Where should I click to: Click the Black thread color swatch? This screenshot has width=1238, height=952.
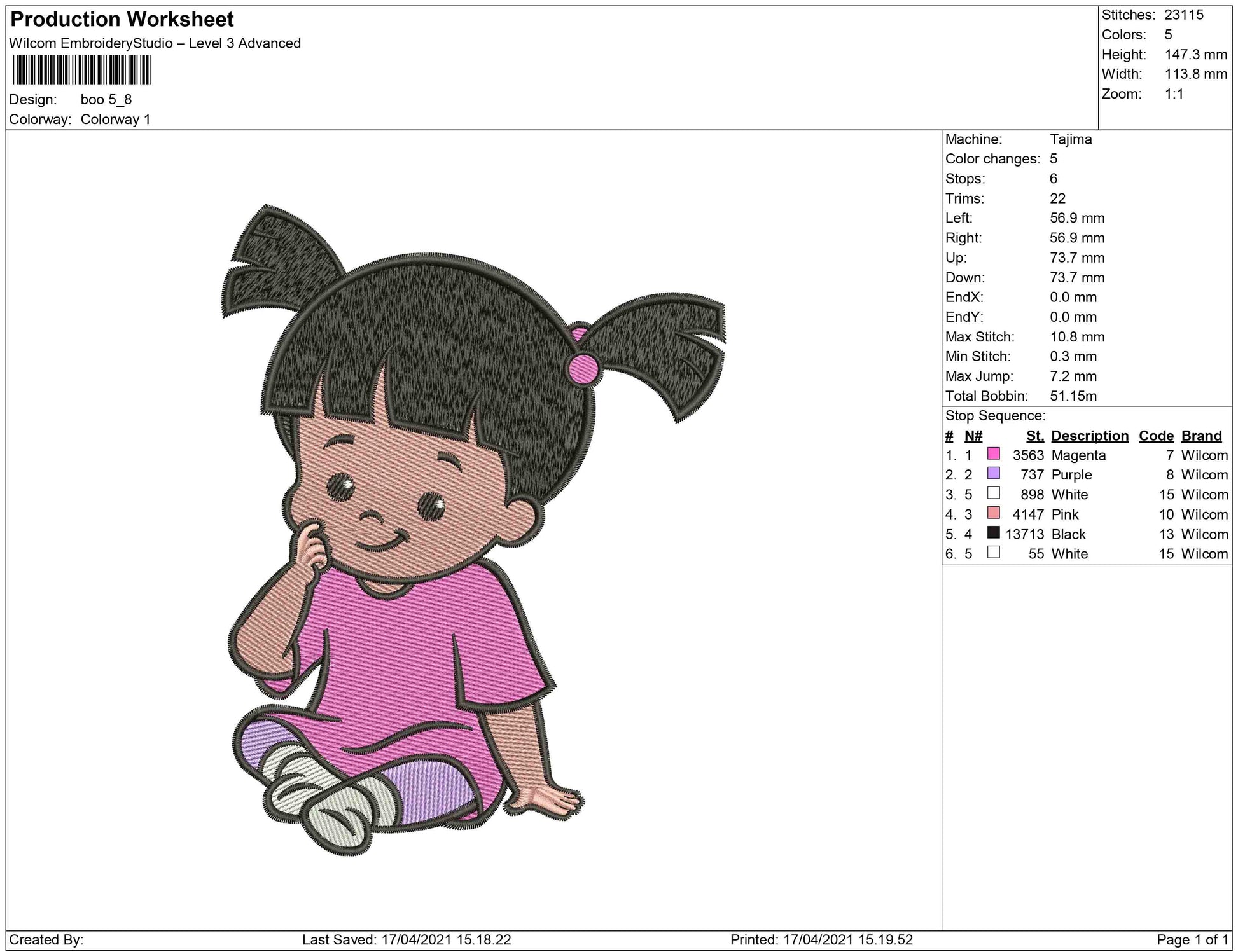[993, 533]
